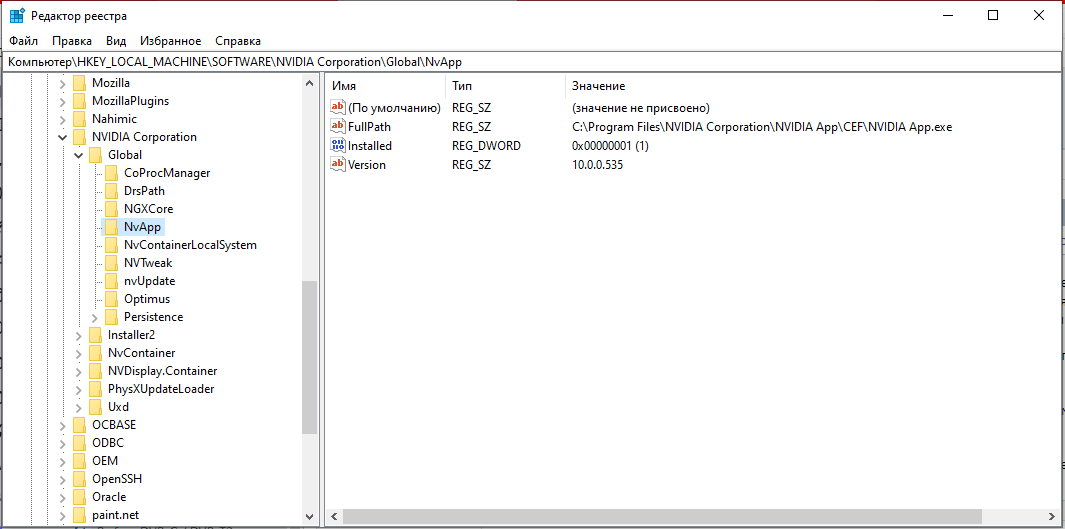
Task: Click the Installer2 folder icon
Action: [96, 335]
